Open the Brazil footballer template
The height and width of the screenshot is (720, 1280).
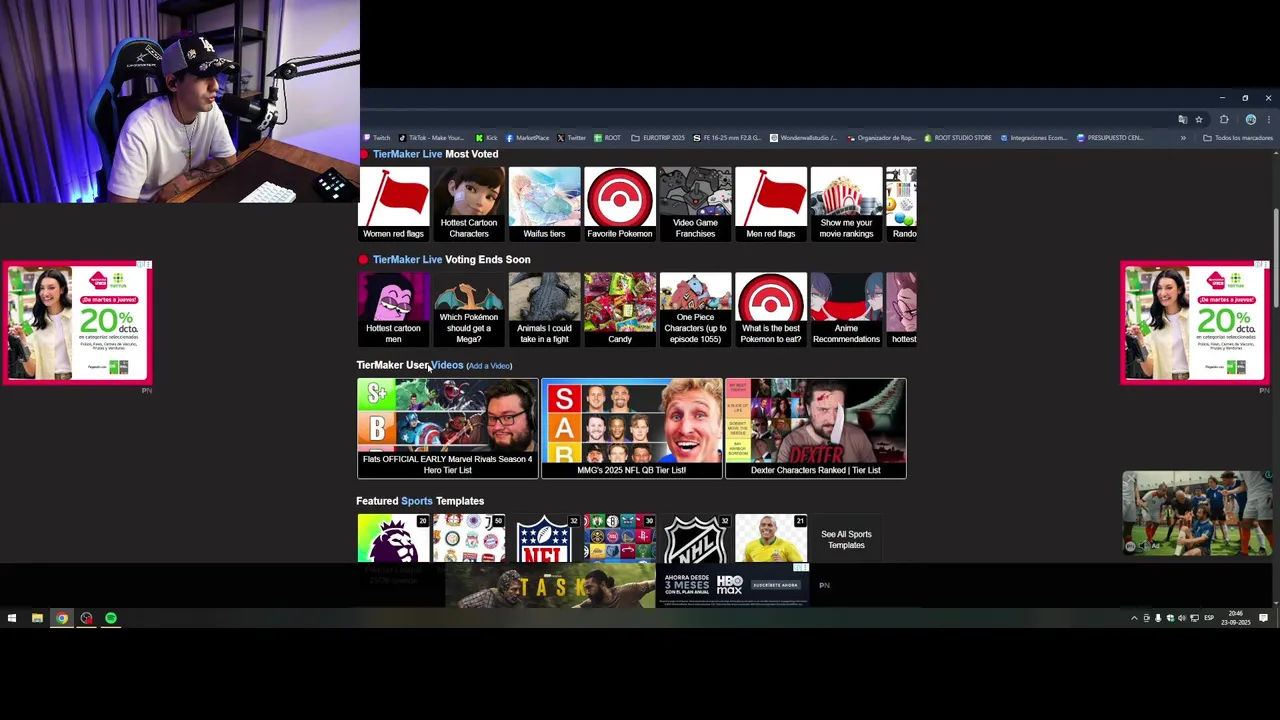pyautogui.click(x=771, y=538)
